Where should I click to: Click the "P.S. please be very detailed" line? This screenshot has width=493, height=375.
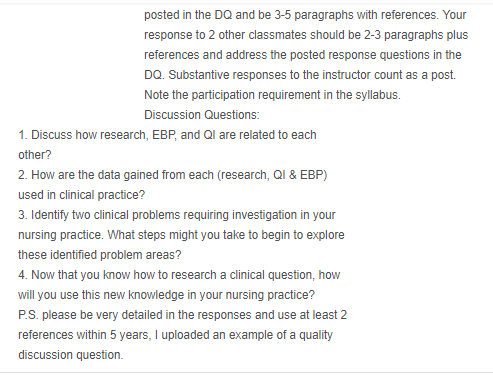[x=183, y=315]
